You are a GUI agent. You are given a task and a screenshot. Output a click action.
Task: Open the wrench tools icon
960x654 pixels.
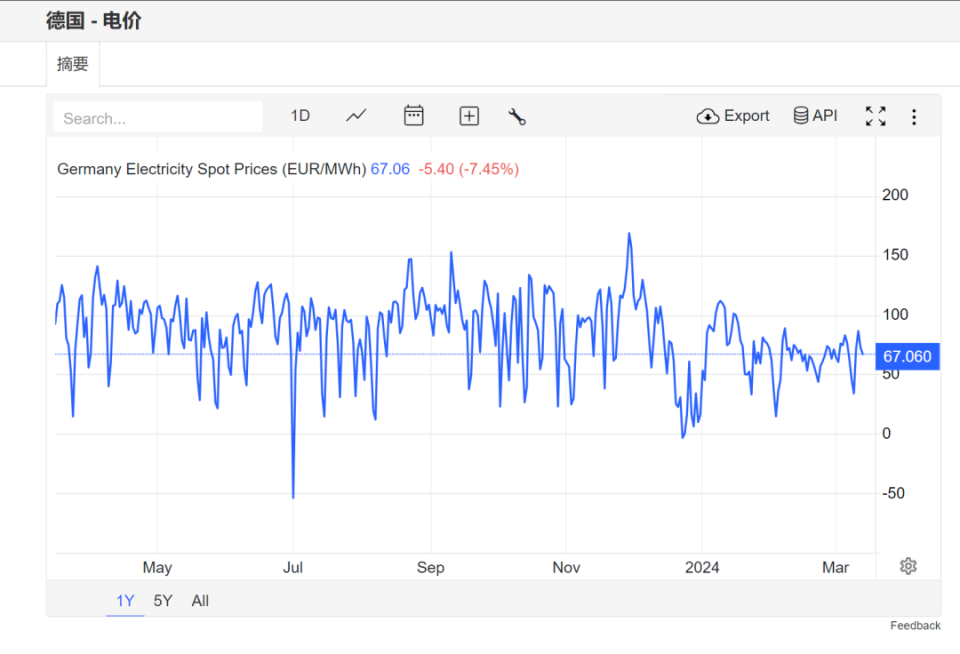[517, 116]
